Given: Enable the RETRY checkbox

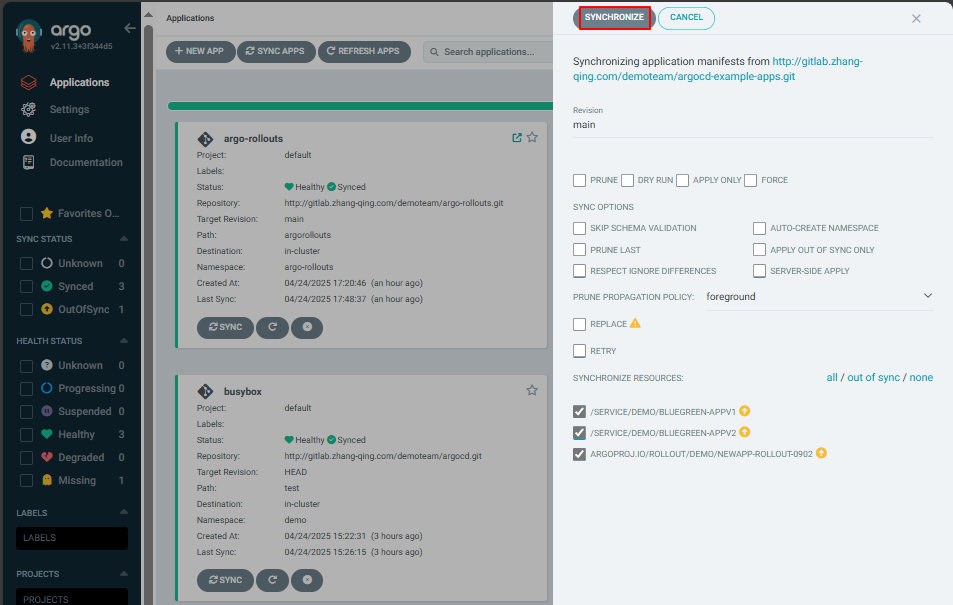Looking at the screenshot, I should tap(579, 351).
